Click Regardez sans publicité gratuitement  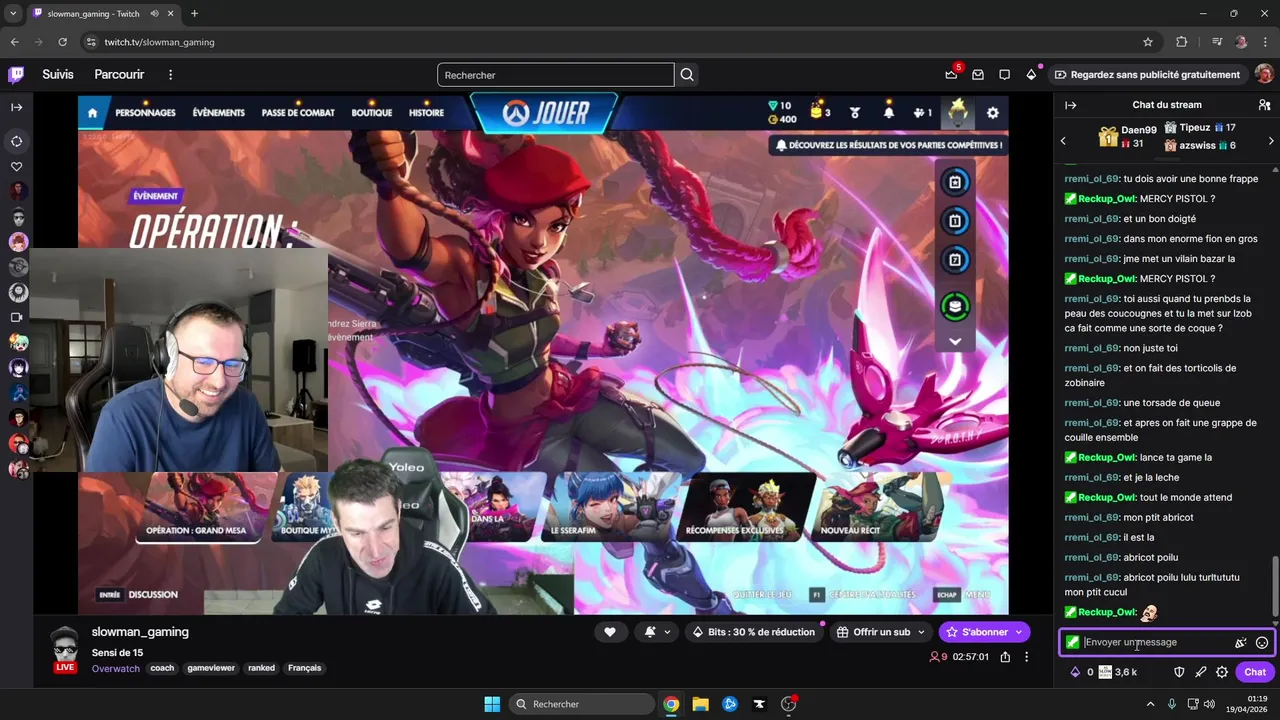click(x=1147, y=75)
